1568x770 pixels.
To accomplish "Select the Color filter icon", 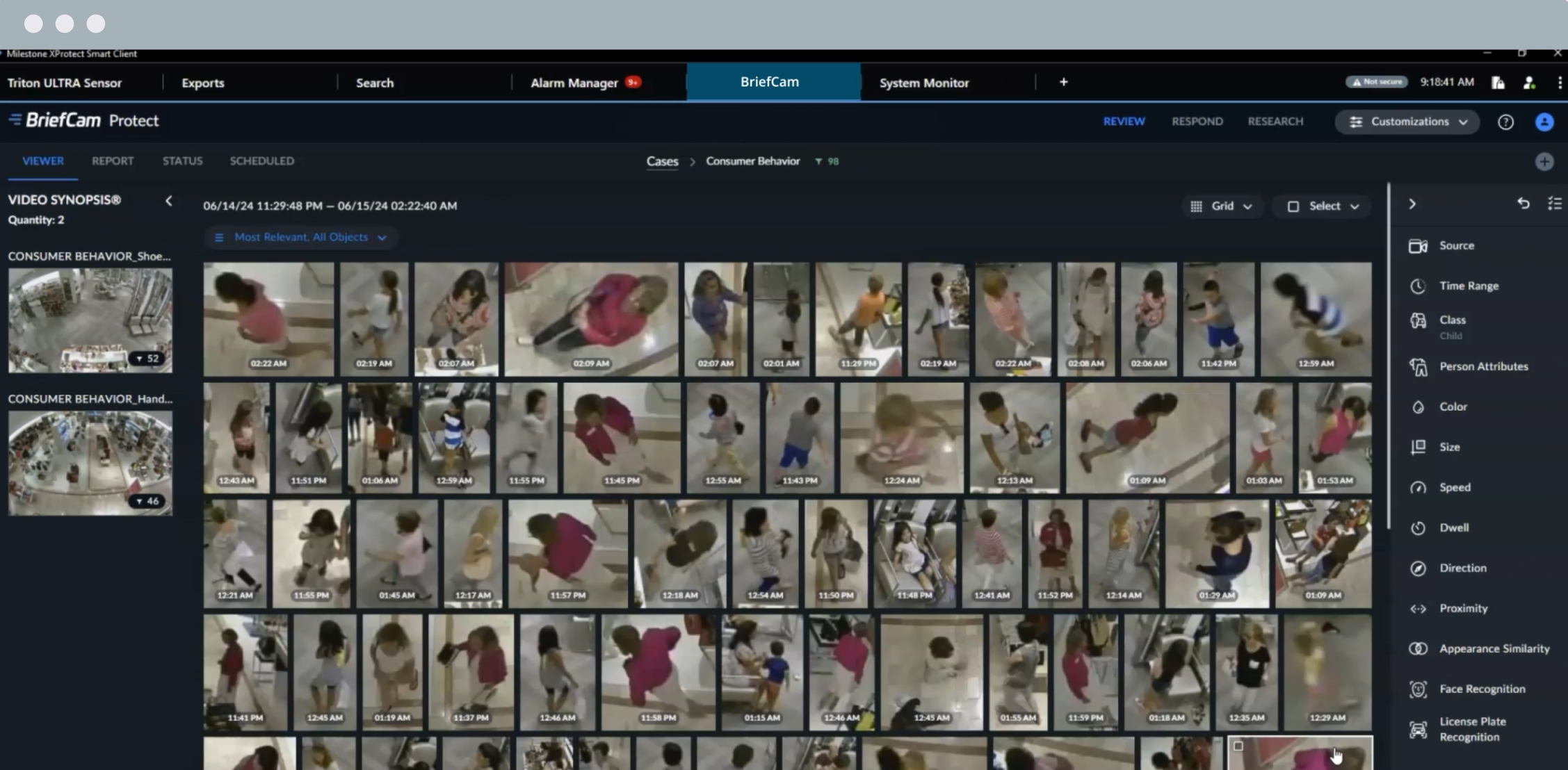I will (1418, 407).
